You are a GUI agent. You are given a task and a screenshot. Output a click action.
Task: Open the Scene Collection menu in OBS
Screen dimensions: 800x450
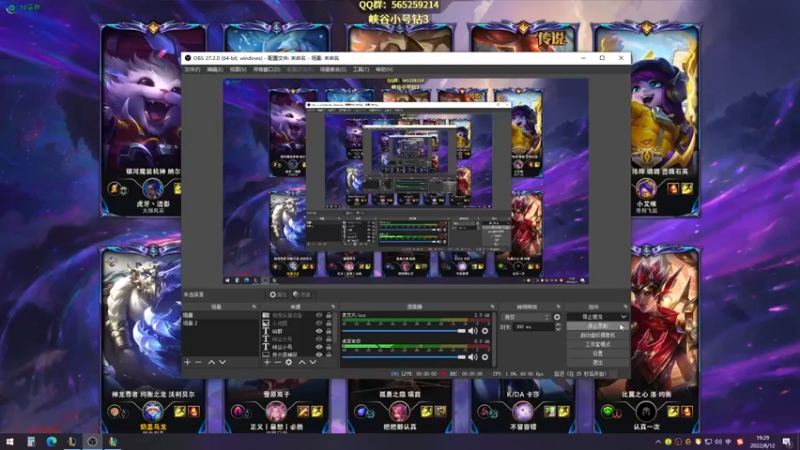coord(333,69)
